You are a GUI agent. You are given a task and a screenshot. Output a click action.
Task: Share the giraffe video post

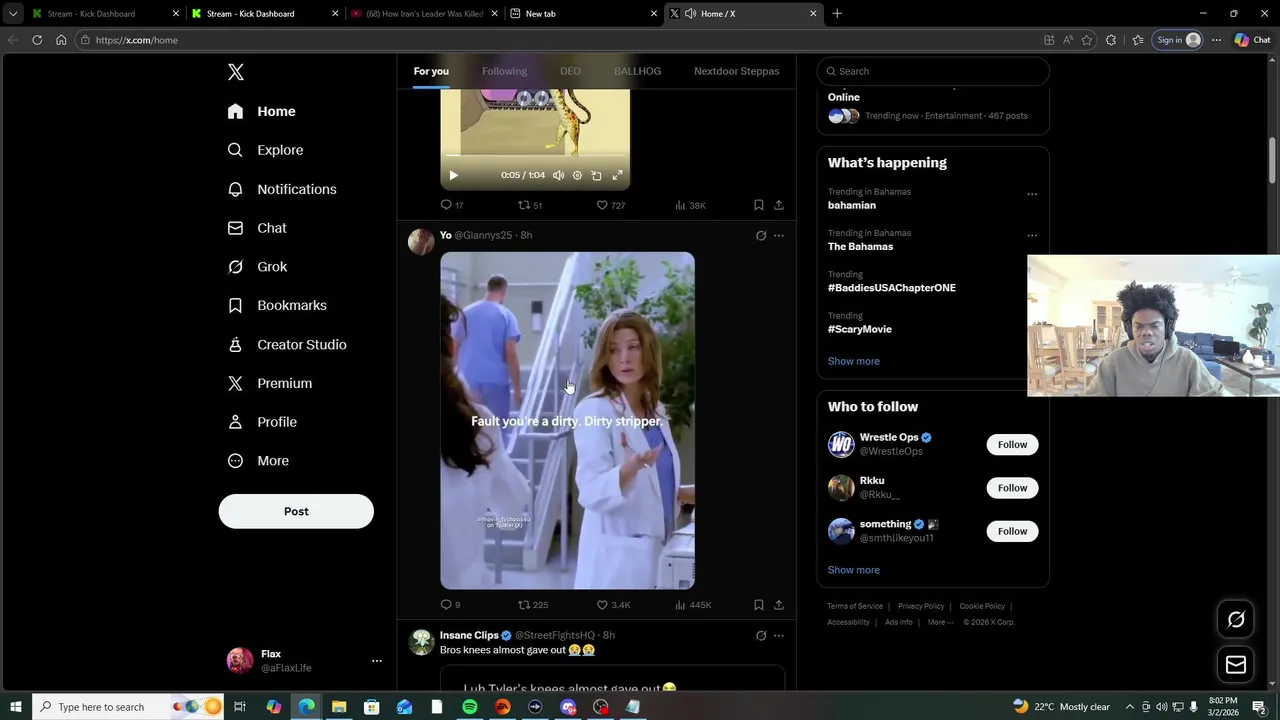click(779, 205)
